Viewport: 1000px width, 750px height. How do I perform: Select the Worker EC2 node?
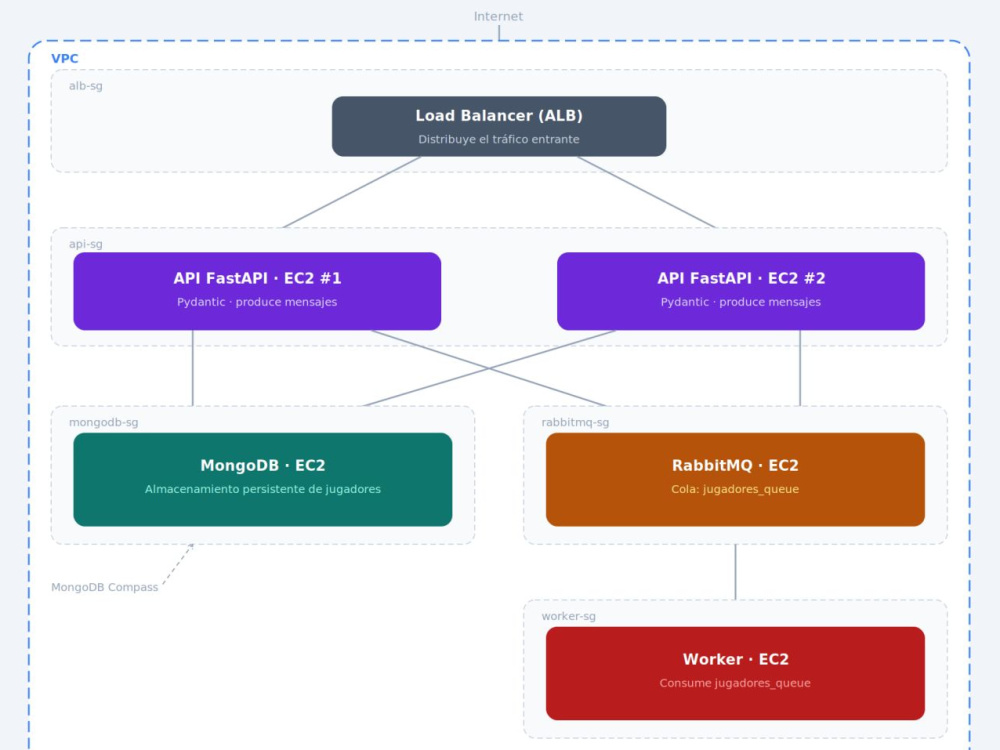click(x=735, y=673)
